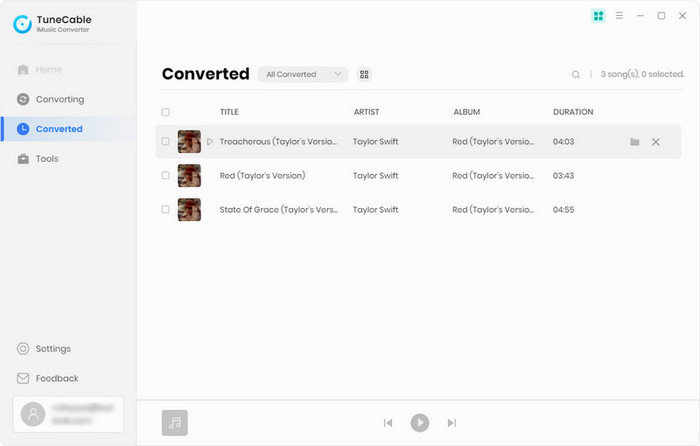This screenshot has width=700, height=446.
Task: Click the Converting circular arrows icon
Action: point(23,99)
